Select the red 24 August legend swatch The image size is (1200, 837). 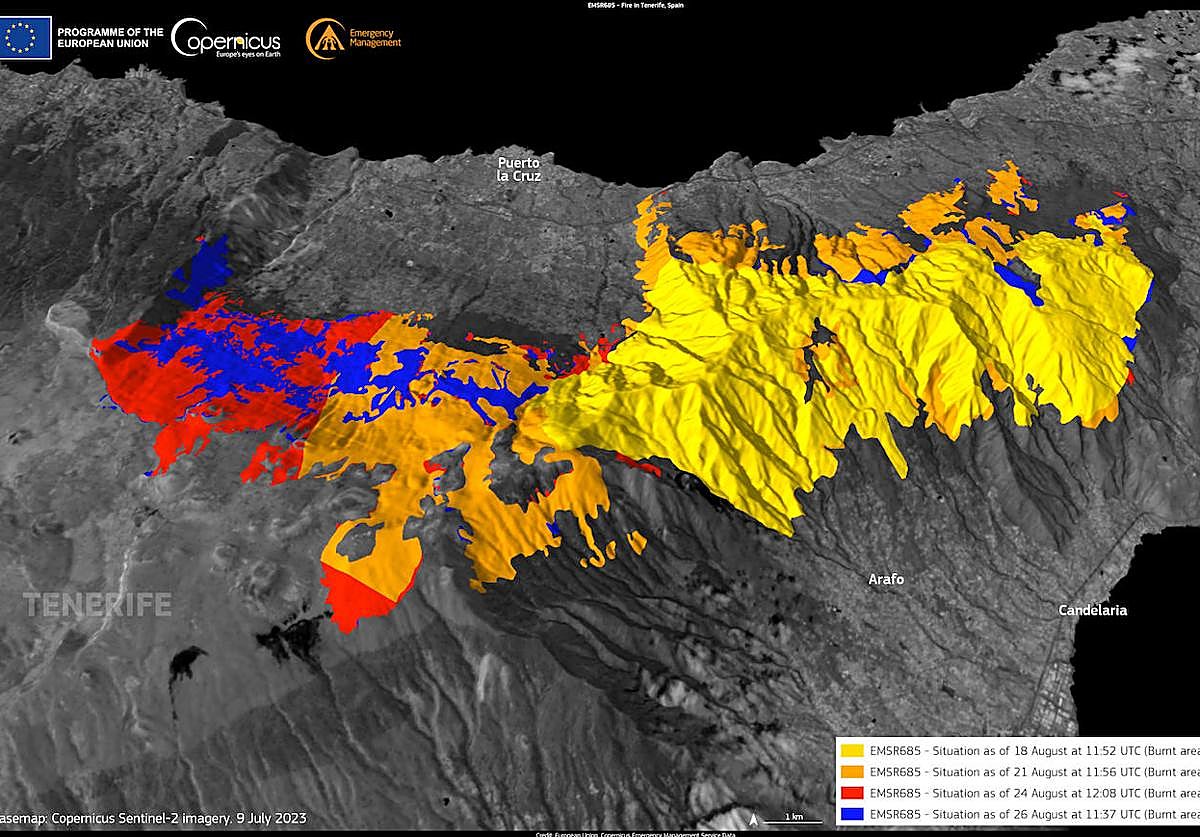pos(853,792)
